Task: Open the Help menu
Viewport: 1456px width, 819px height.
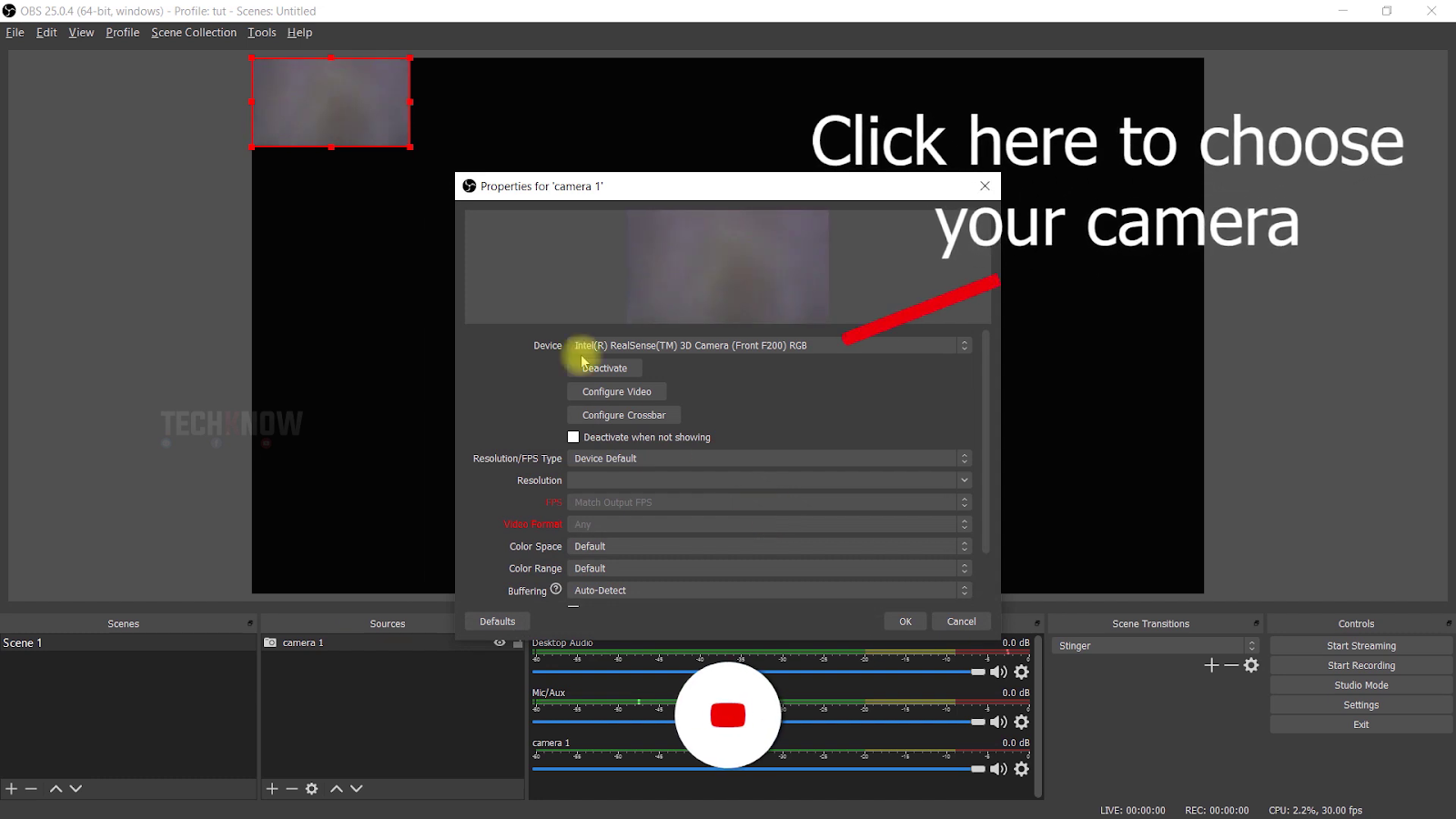Action: (299, 33)
